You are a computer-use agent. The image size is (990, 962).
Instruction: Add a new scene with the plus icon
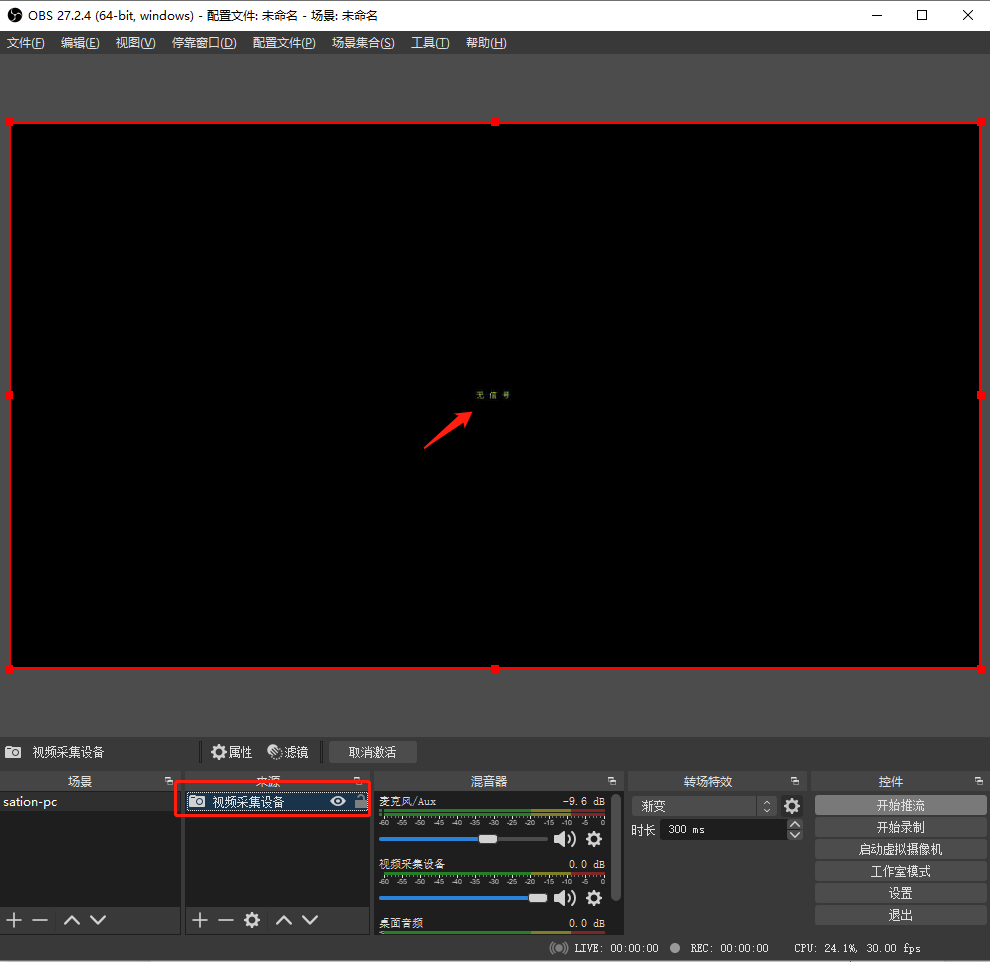coord(14,920)
